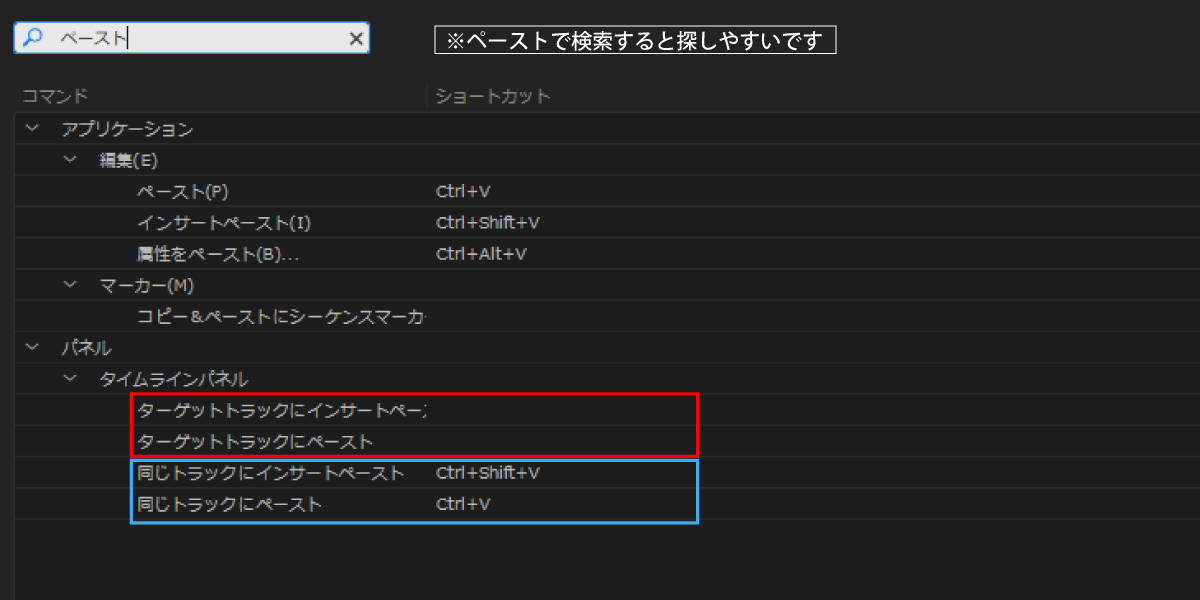
Task: Click Ctrl+Shift+V shortcut of インサートペースト(I)
Action: point(488,222)
